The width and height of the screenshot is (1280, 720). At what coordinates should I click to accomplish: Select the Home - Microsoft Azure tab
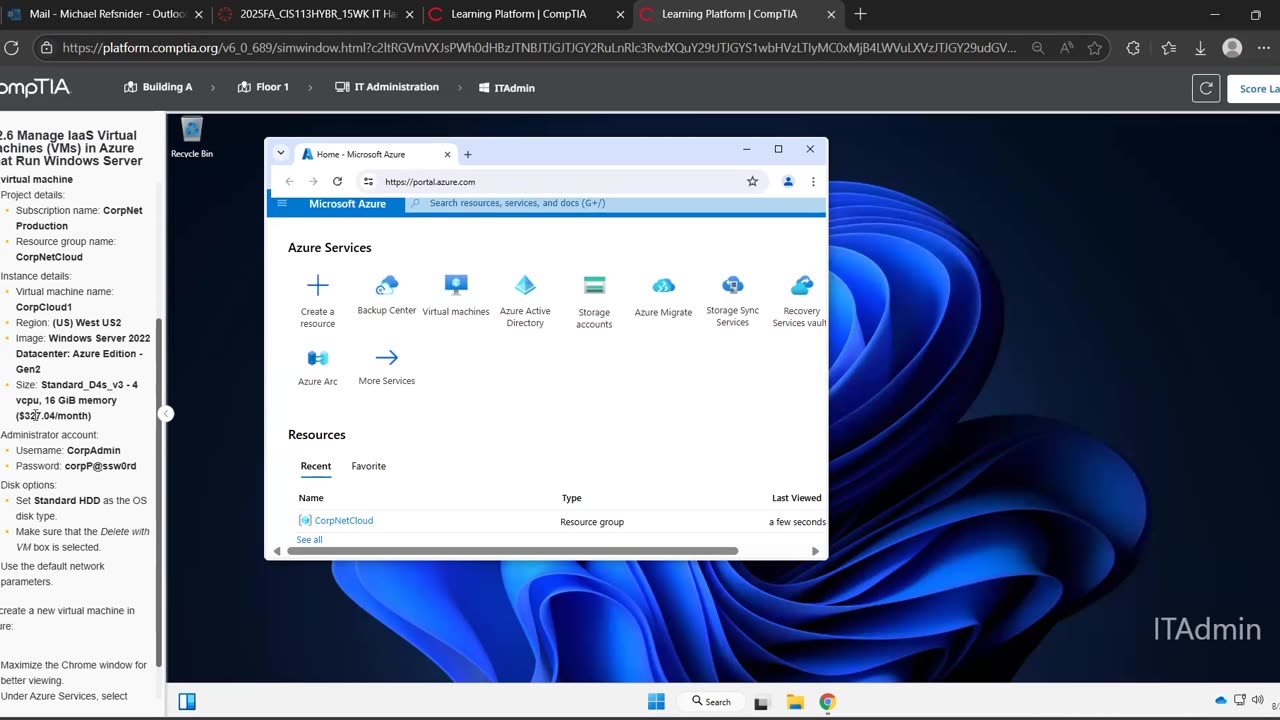pyautogui.click(x=376, y=154)
